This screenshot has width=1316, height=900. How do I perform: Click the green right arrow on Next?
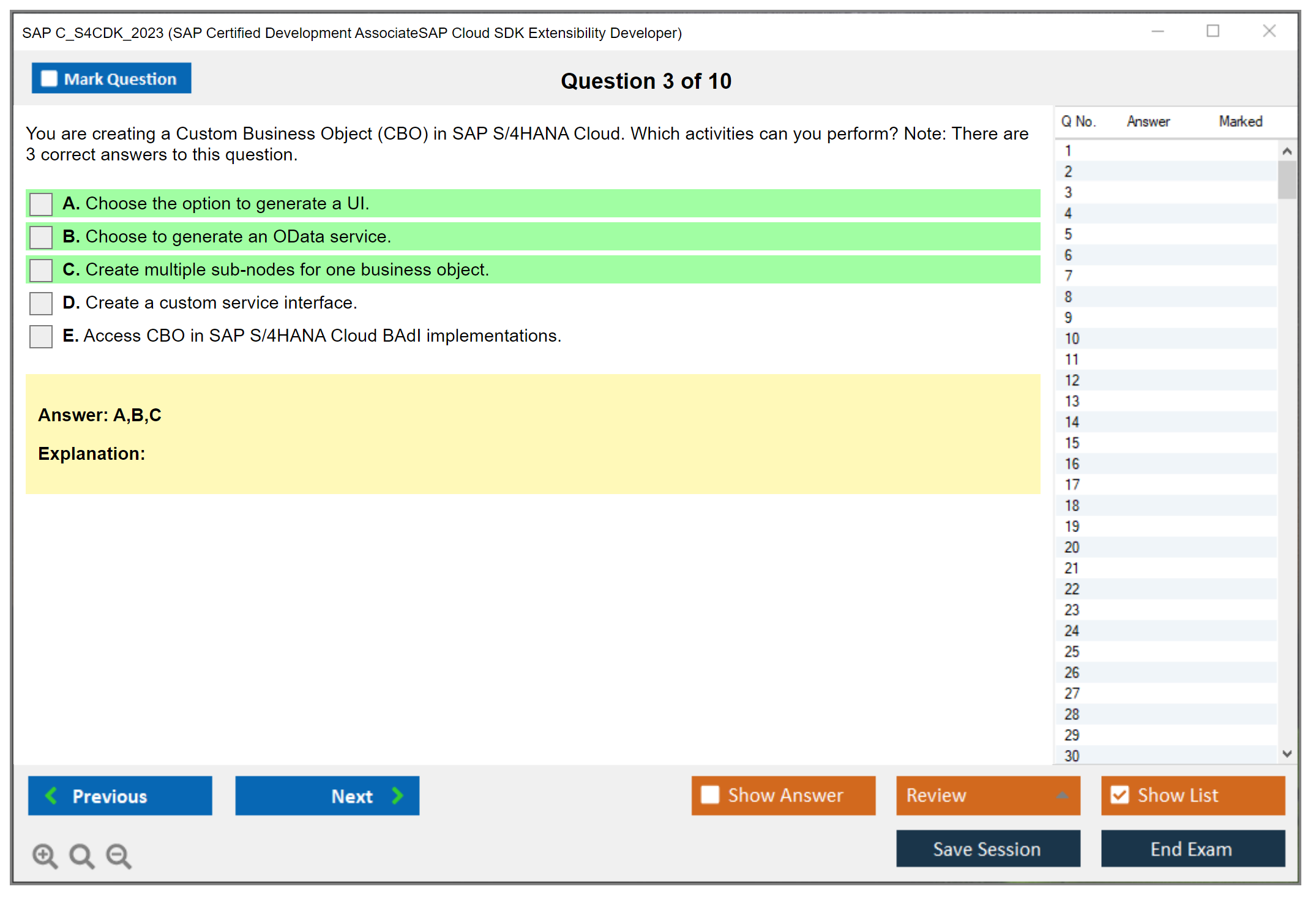coord(397,795)
